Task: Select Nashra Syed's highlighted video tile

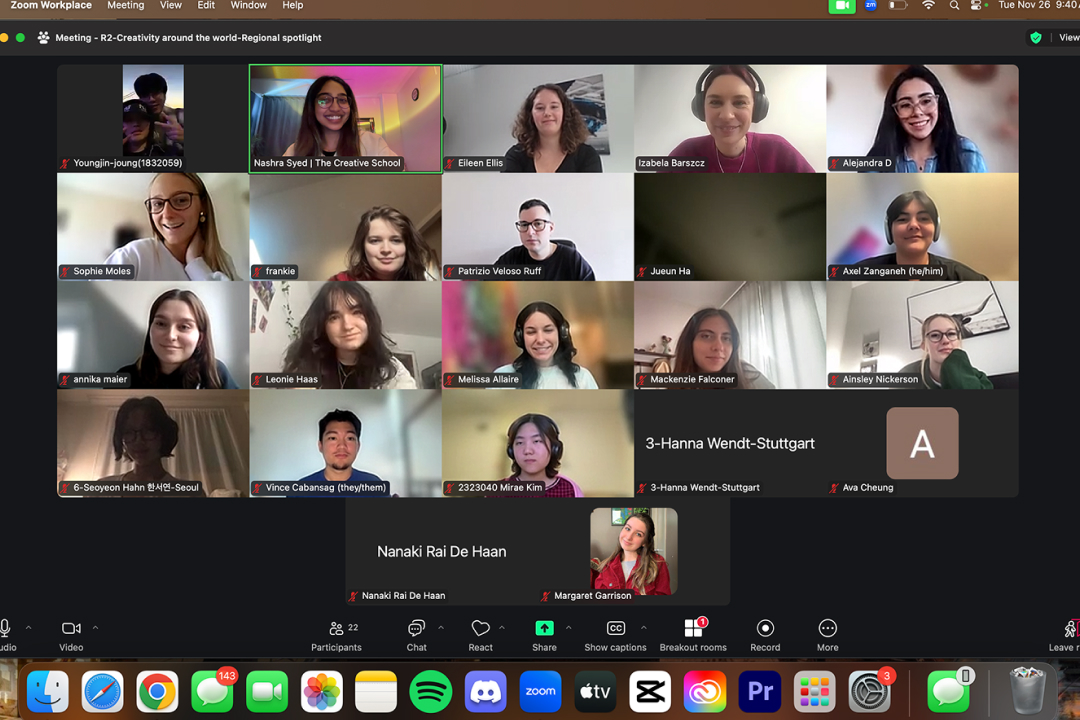Action: 345,118
